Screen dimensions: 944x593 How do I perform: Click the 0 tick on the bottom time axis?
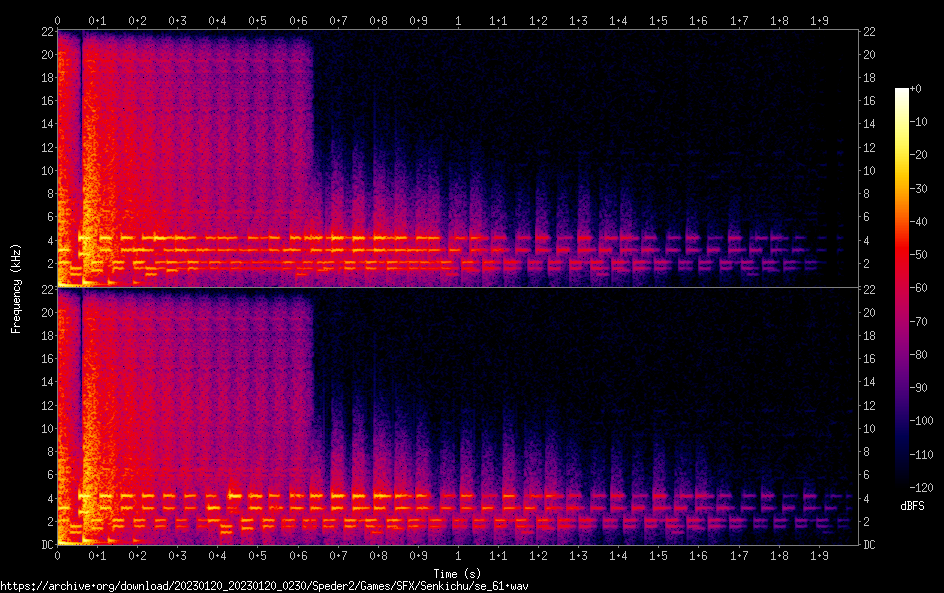click(x=58, y=556)
